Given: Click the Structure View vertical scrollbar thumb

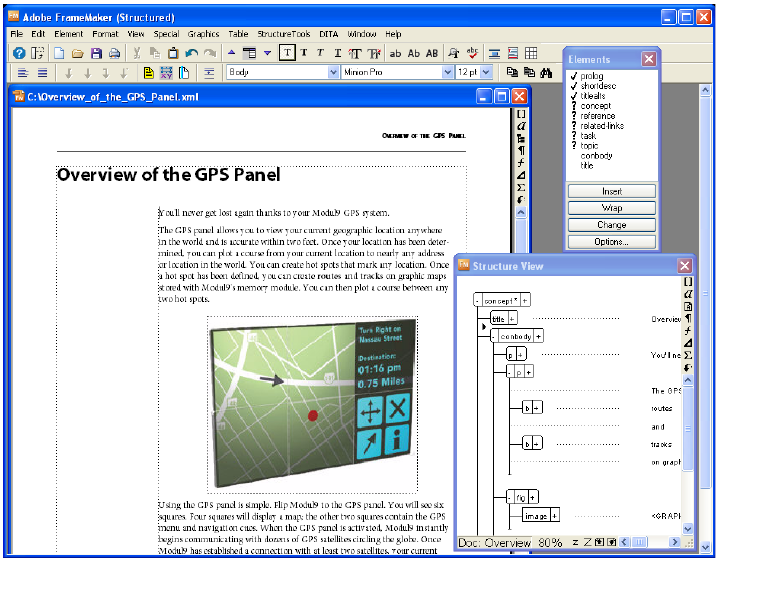Looking at the screenshot, I should 688,429.
